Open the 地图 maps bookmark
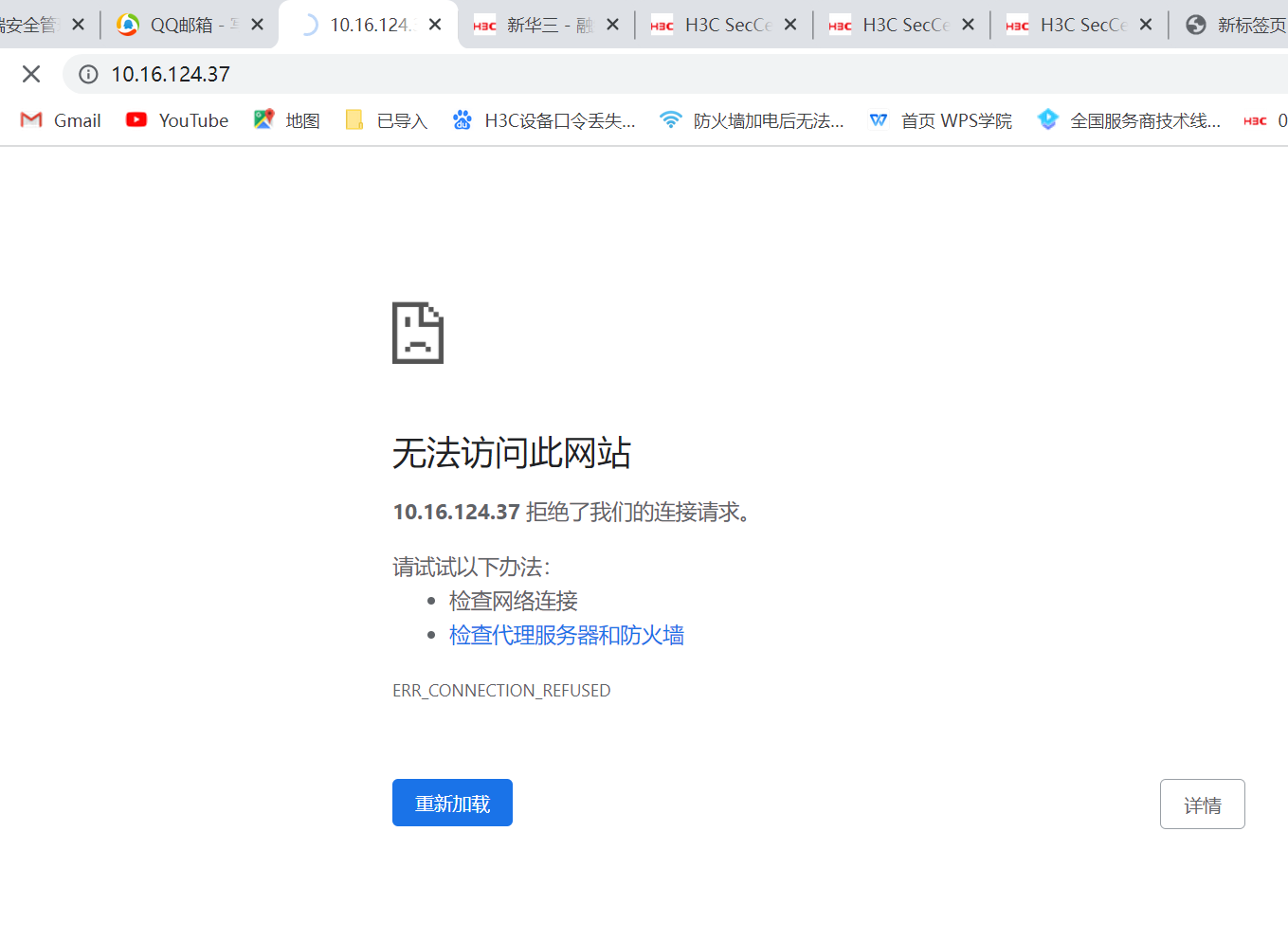This screenshot has height=940, width=1288. pyautogui.click(x=287, y=120)
